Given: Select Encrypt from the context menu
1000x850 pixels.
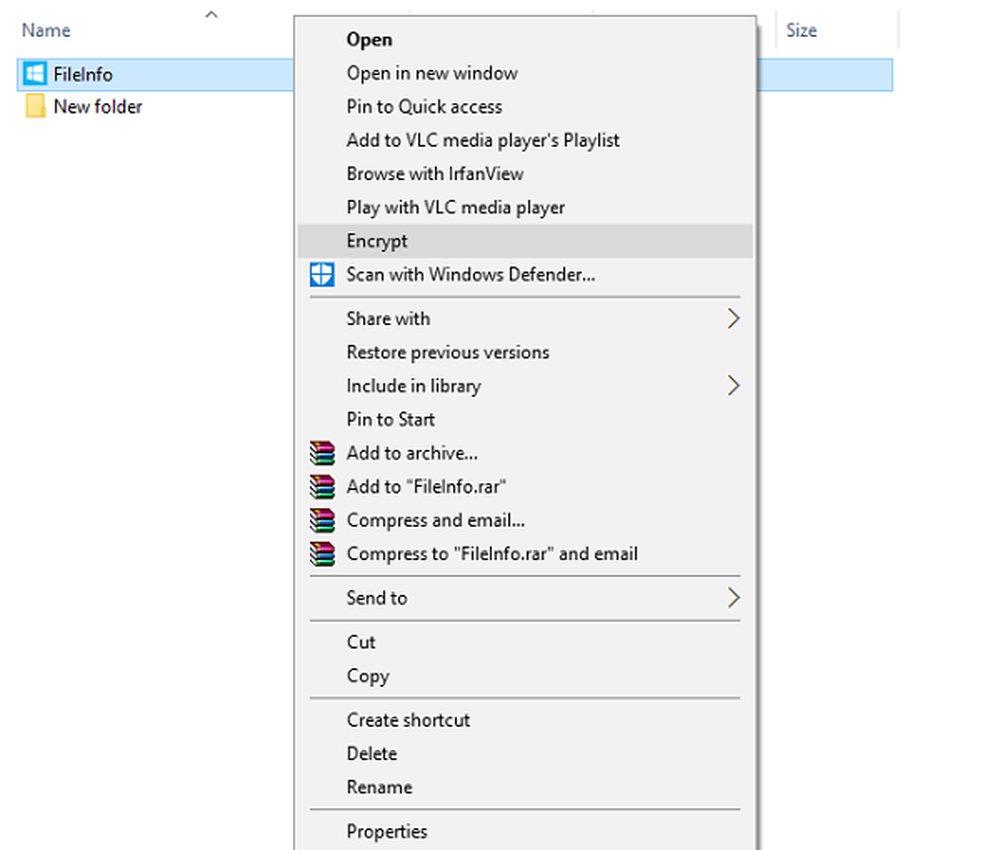Looking at the screenshot, I should pyautogui.click(x=377, y=241).
